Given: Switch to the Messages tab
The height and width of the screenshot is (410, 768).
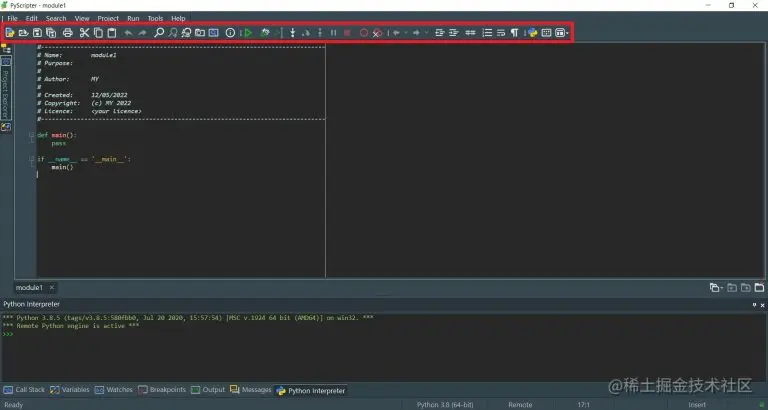Looking at the screenshot, I should pyautogui.click(x=250, y=390).
